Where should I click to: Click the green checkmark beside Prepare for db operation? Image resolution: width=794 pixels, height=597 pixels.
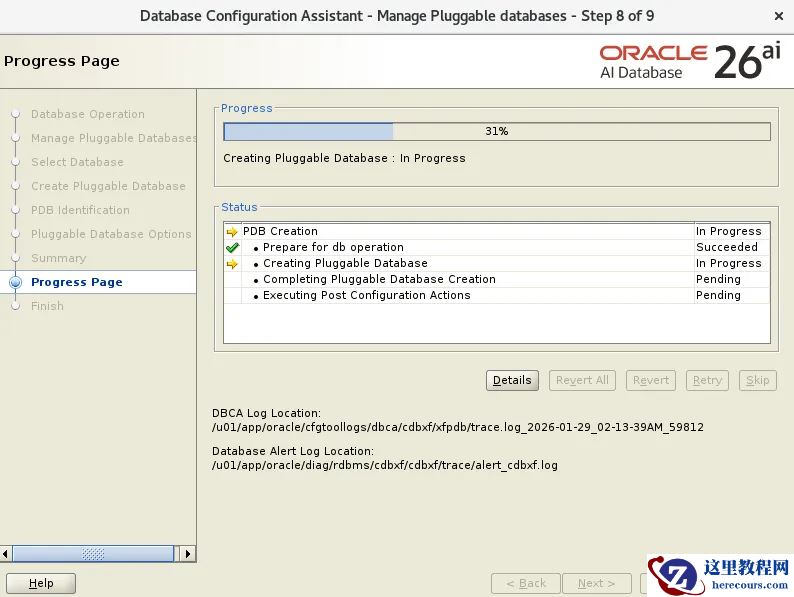coord(232,248)
